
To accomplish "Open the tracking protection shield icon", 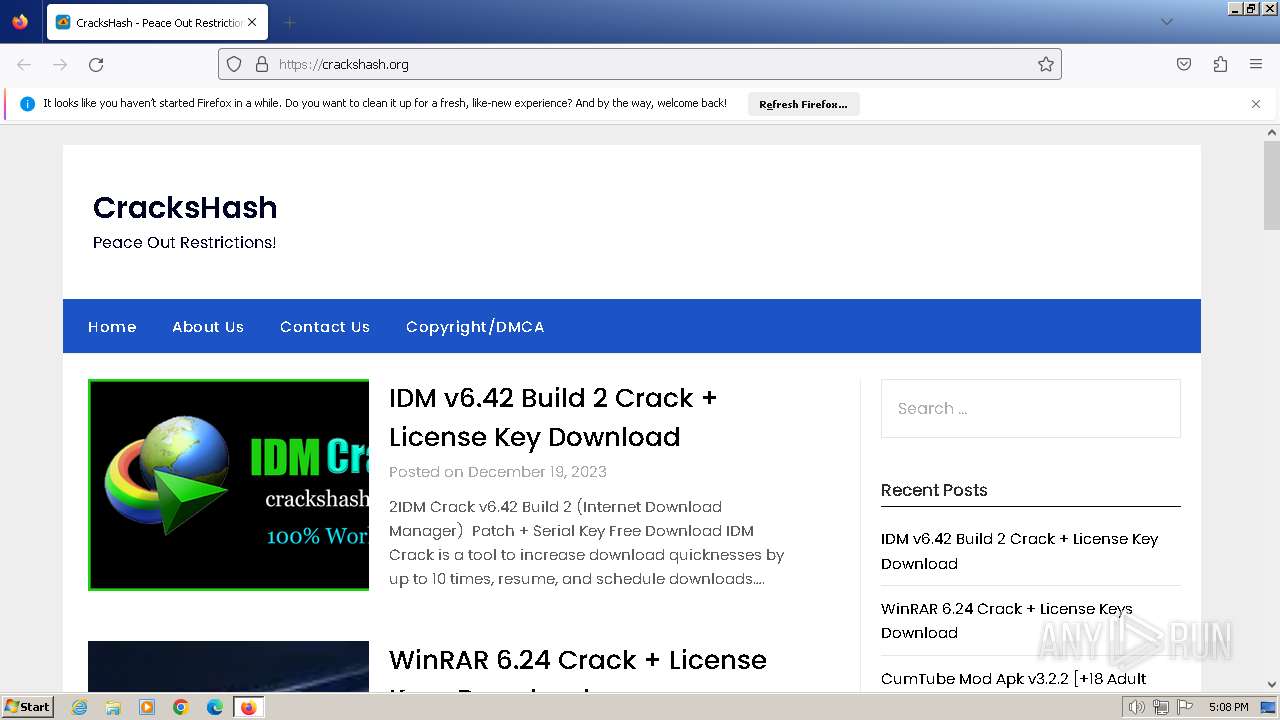I will (234, 64).
